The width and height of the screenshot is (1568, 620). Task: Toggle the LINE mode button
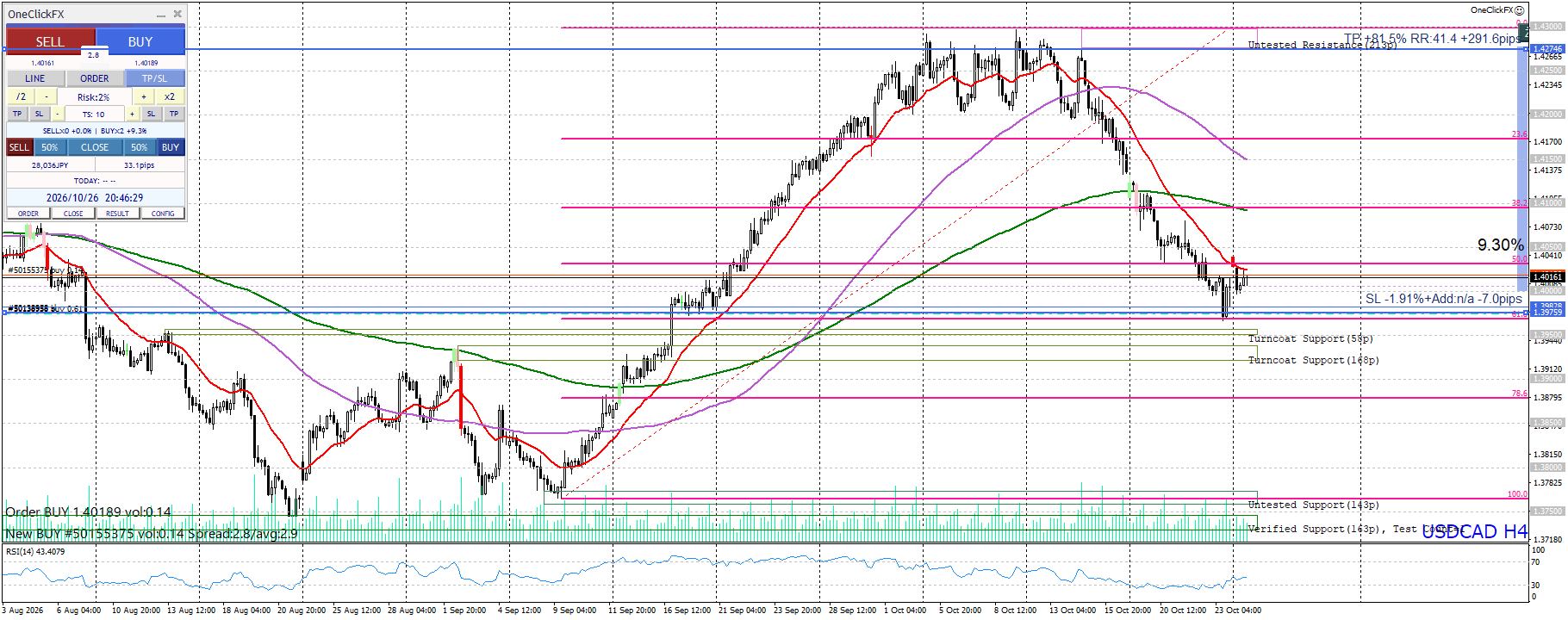click(35, 78)
